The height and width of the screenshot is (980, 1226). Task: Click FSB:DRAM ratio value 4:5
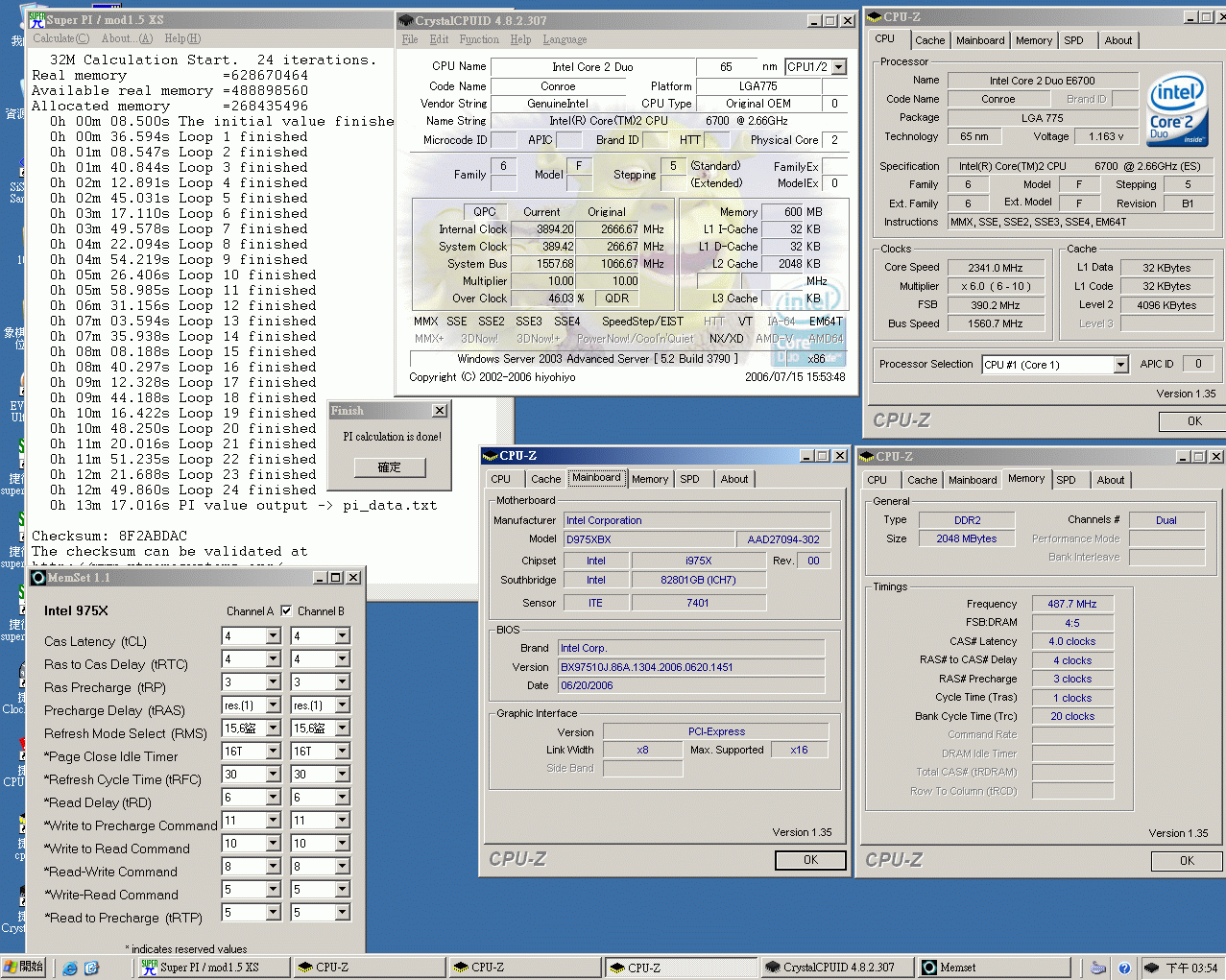pos(1072,623)
